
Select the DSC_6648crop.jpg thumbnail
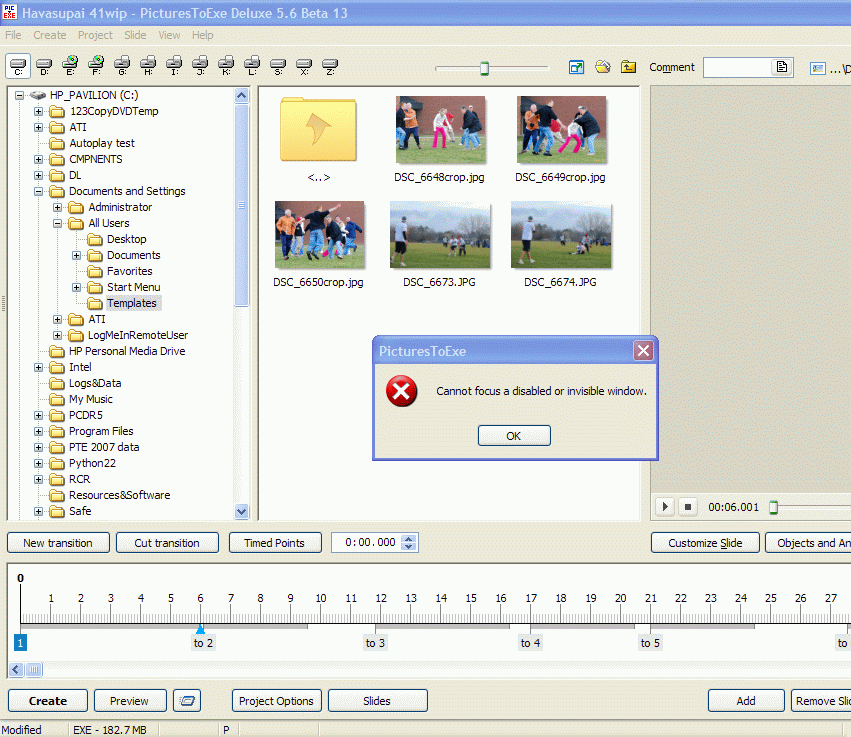click(440, 130)
